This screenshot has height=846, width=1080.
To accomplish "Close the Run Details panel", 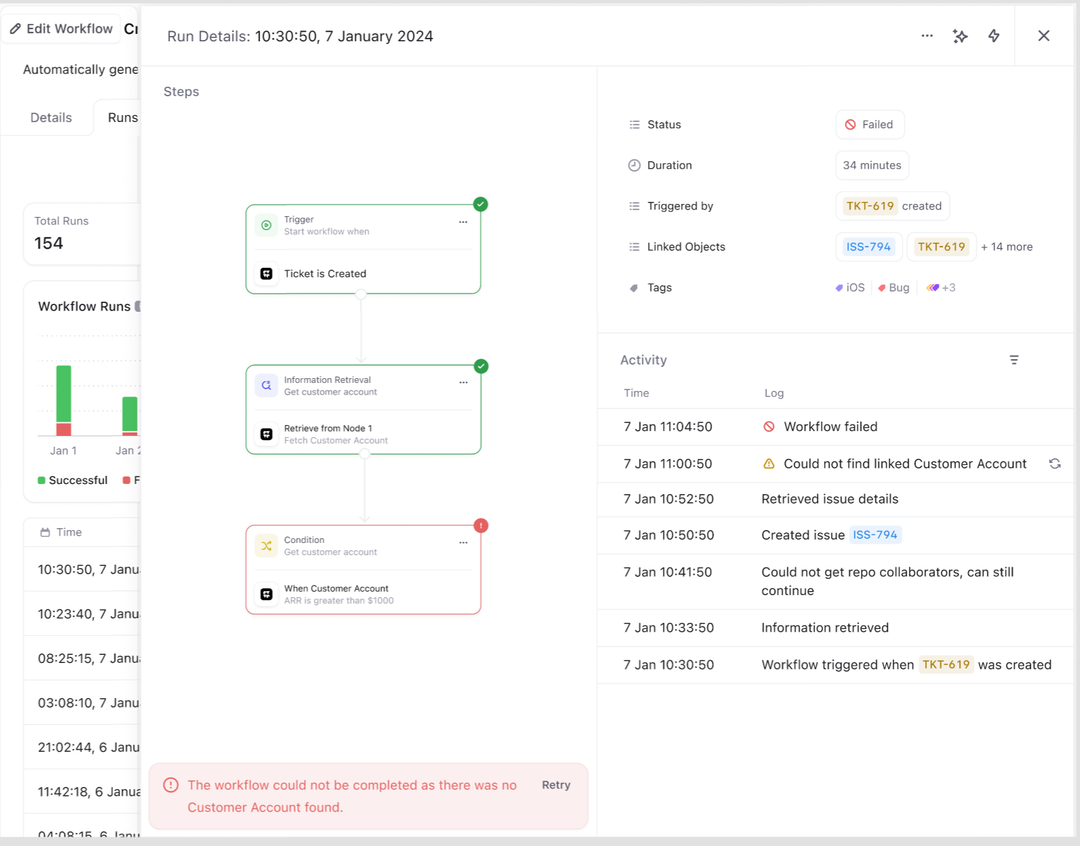I will (1043, 36).
